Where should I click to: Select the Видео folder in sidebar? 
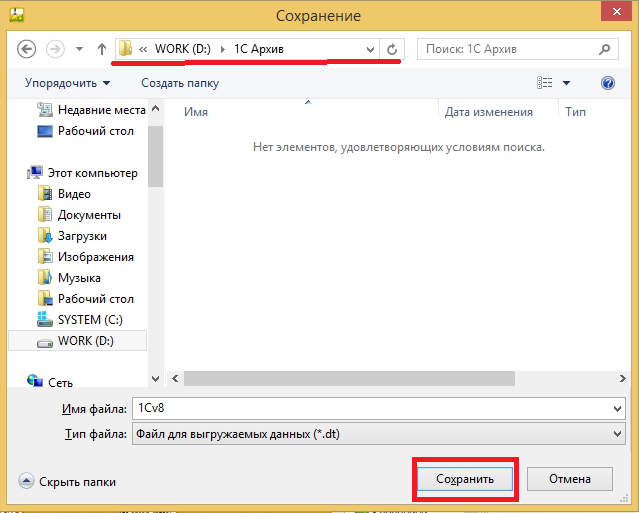pyautogui.click(x=74, y=194)
